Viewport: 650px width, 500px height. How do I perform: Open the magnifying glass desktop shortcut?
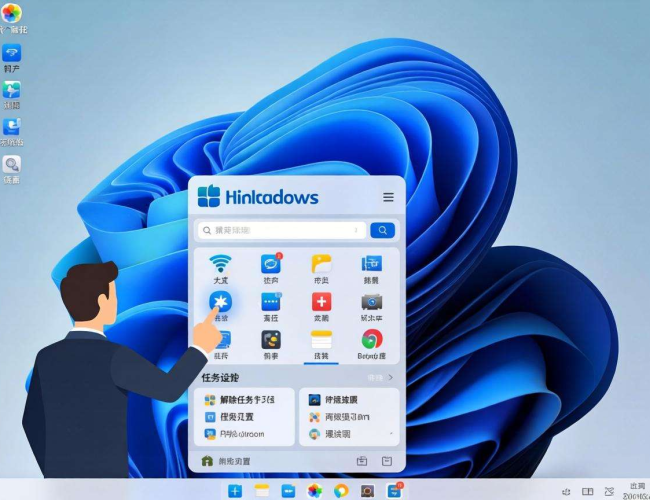(x=12, y=164)
